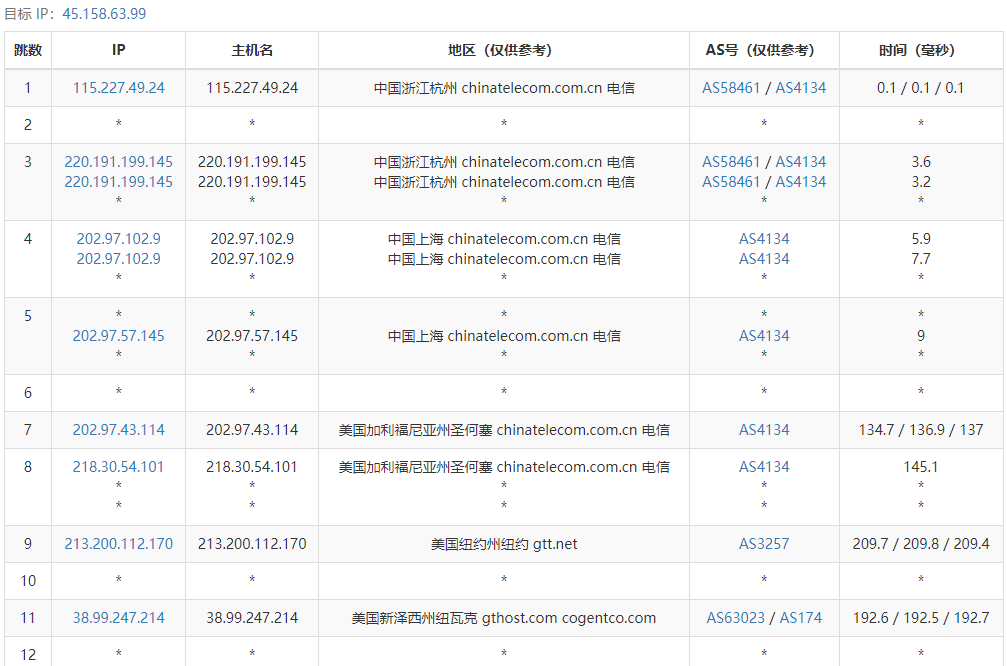Open target IP link 45.158.63.99

(x=104, y=13)
